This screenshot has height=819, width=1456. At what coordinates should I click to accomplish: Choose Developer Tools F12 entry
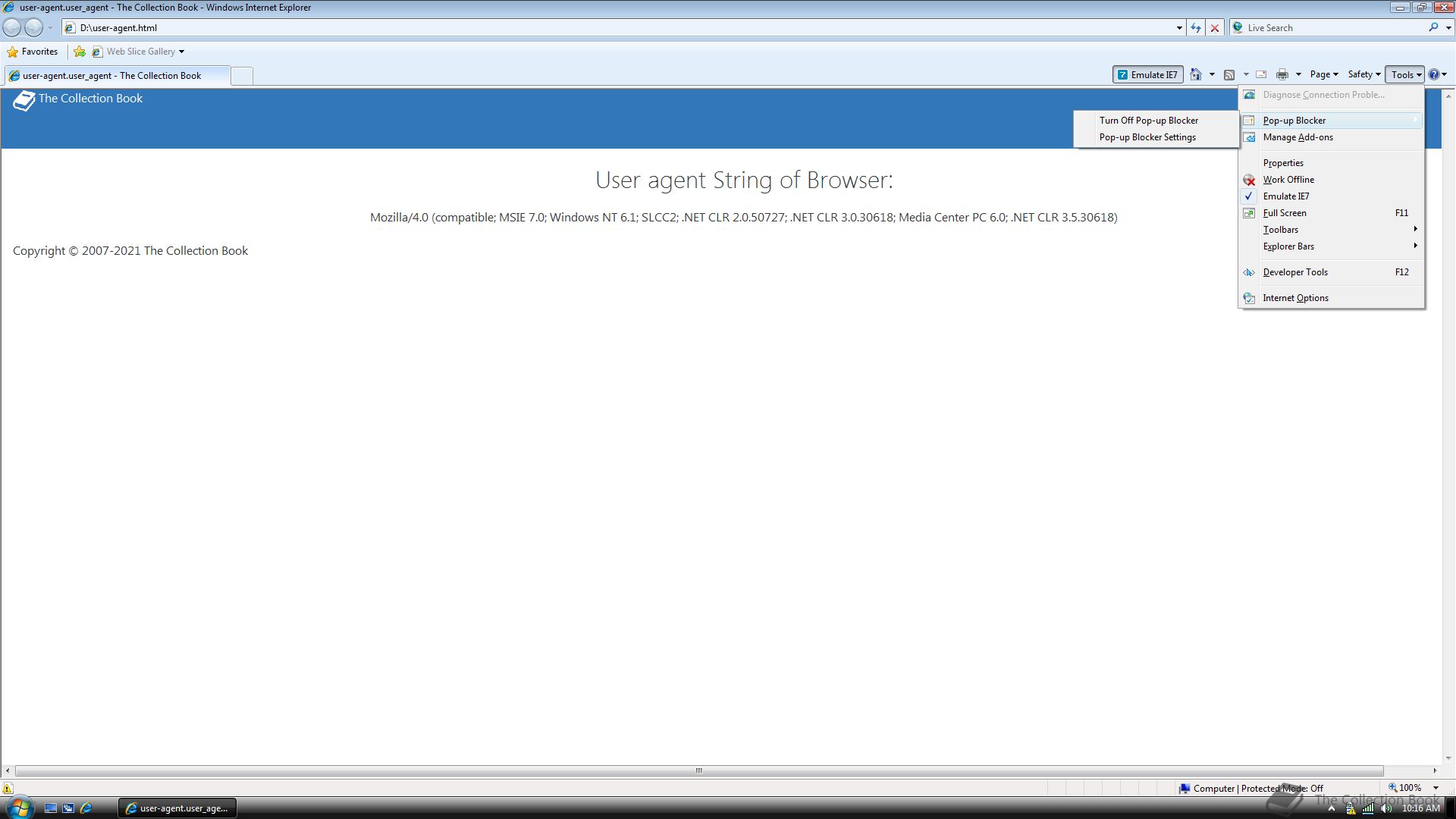click(1332, 272)
